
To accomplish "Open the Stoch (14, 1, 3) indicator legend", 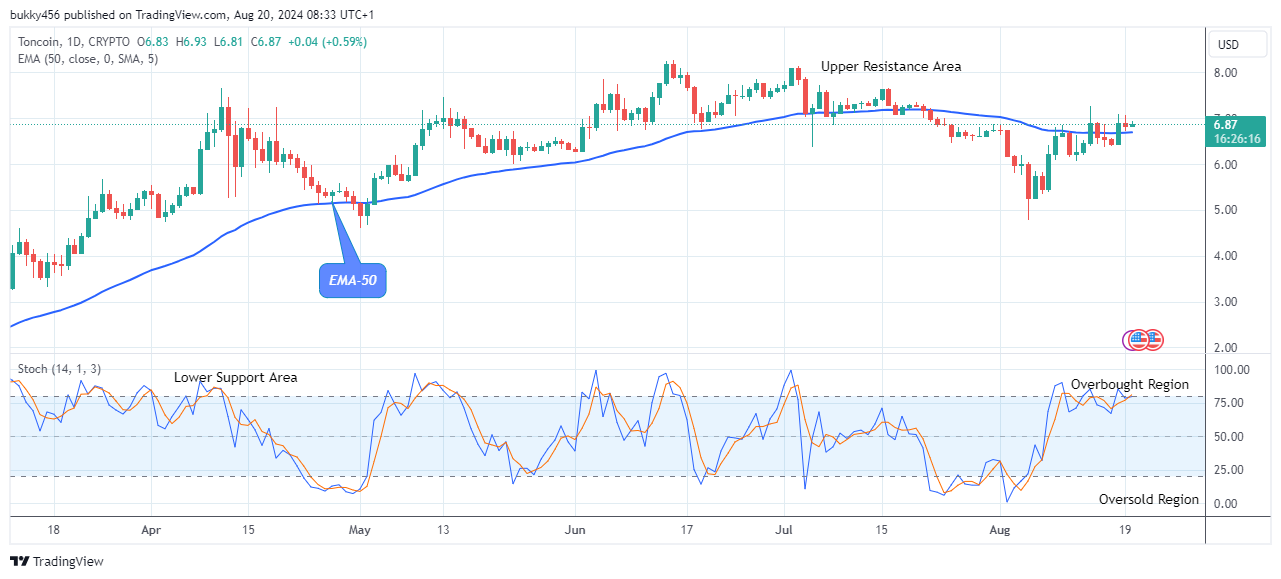I will tap(58, 369).
